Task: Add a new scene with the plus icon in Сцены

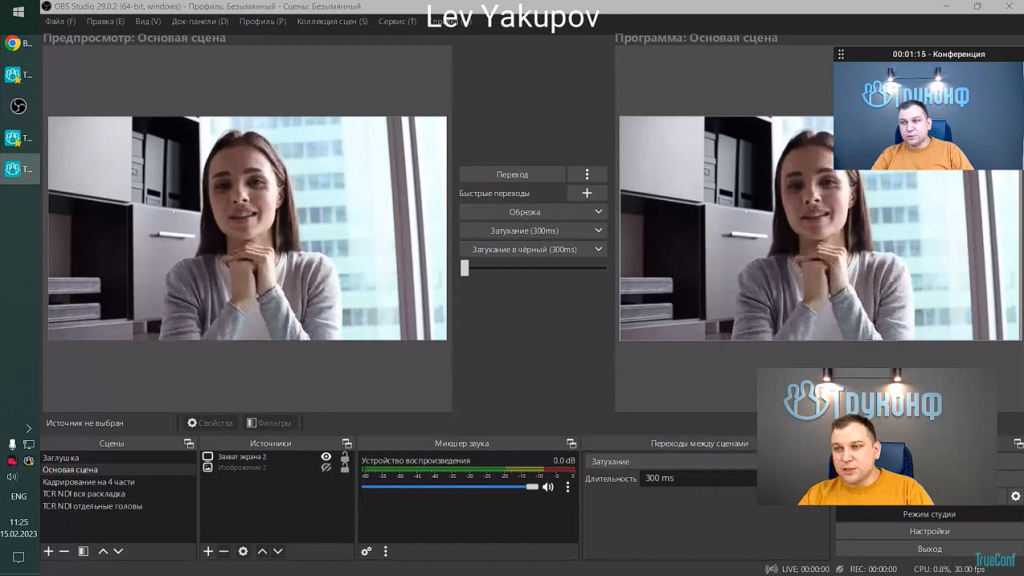Action: [48, 551]
